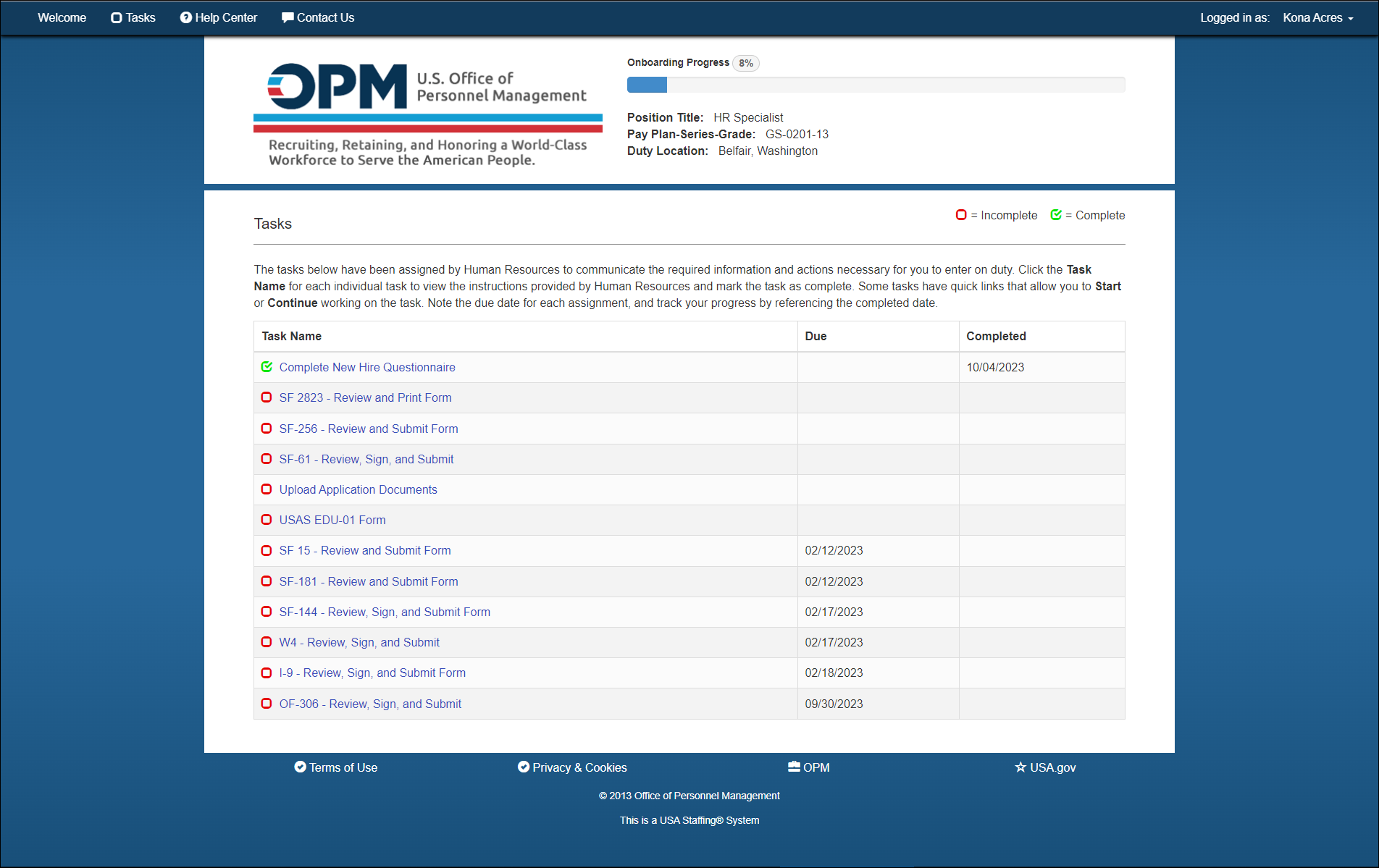Click incomplete icon beside W4 task
Image resolution: width=1379 pixels, height=868 pixels.
click(x=267, y=642)
